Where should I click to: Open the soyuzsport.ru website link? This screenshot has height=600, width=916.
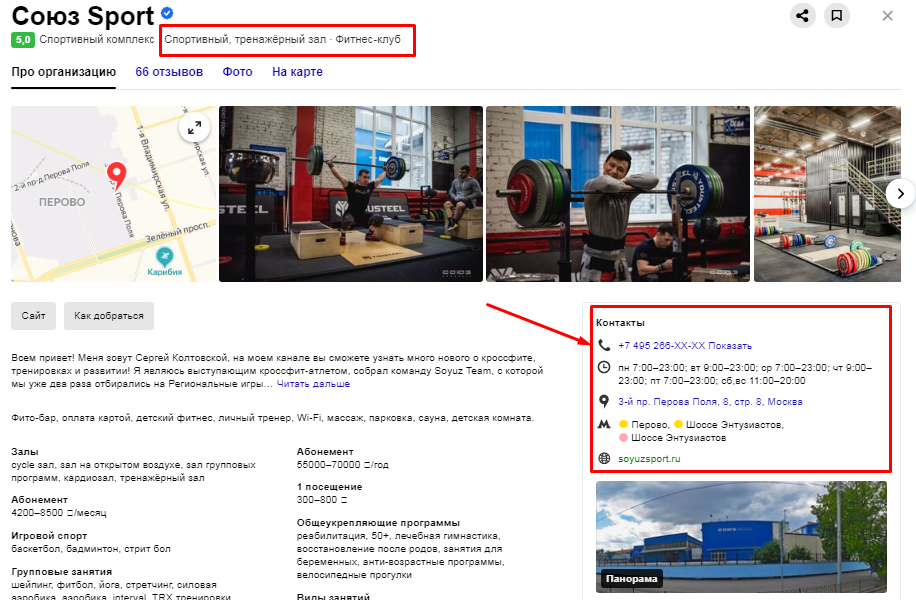[x=649, y=459]
